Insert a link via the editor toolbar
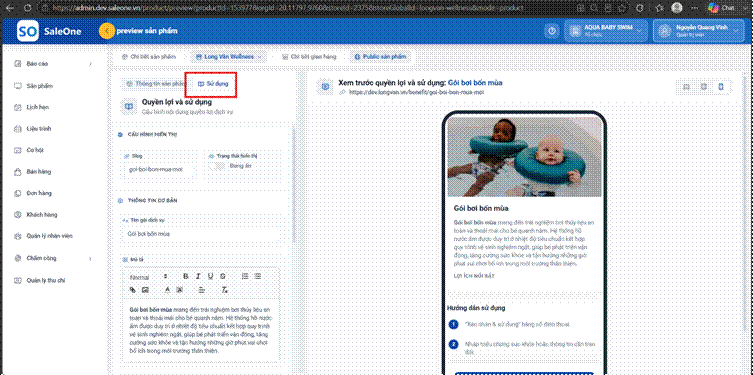Image resolution: width=753 pixels, height=375 pixels. pyautogui.click(x=133, y=290)
